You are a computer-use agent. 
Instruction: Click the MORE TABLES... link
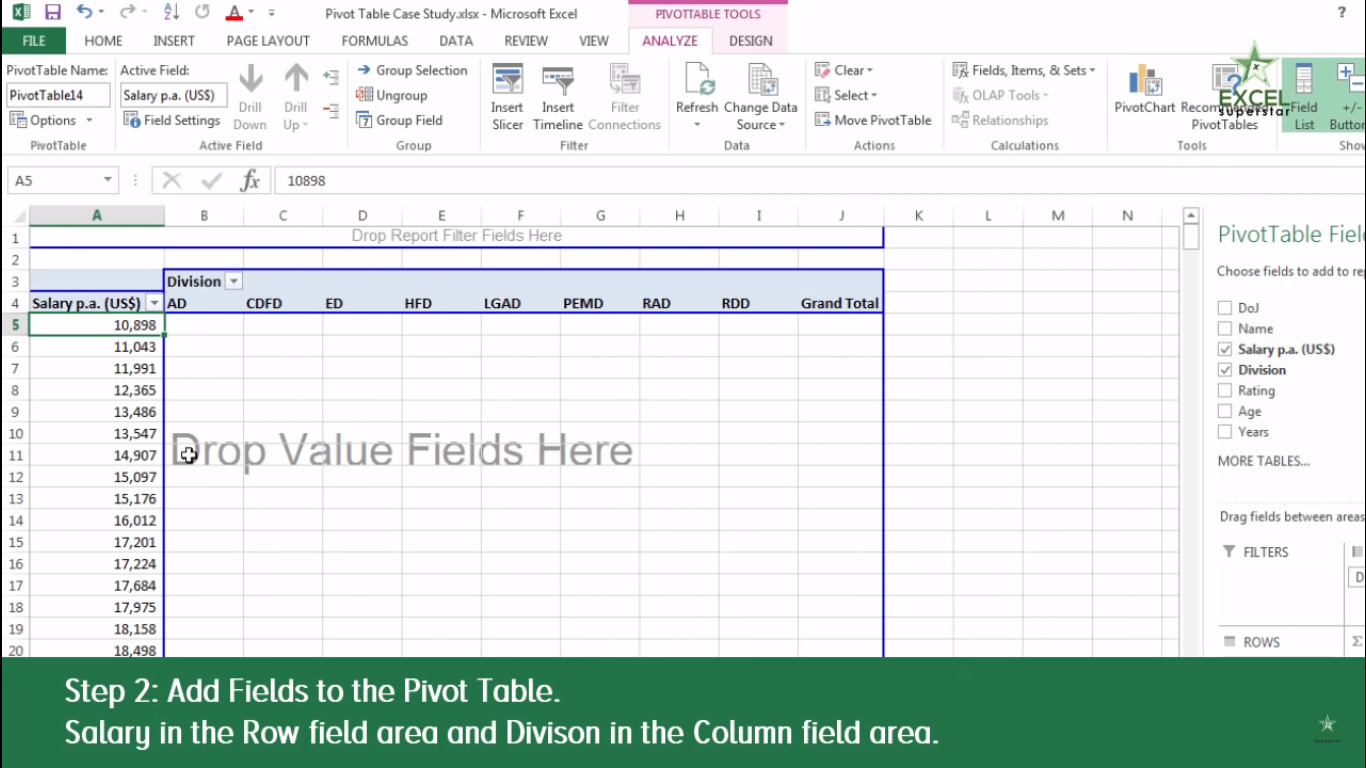pyautogui.click(x=1264, y=461)
